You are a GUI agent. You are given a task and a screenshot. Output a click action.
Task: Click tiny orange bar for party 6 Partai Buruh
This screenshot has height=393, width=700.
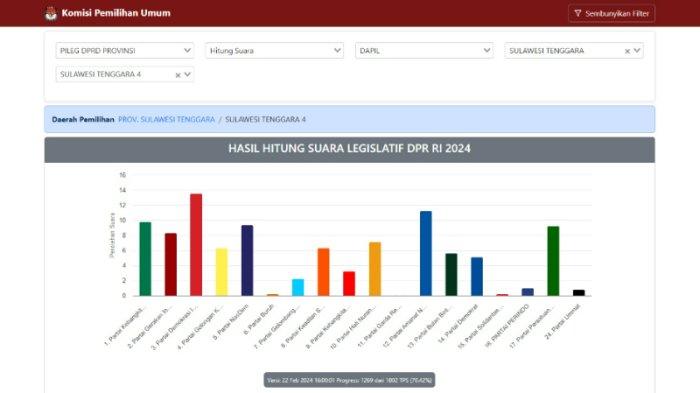click(x=272, y=295)
